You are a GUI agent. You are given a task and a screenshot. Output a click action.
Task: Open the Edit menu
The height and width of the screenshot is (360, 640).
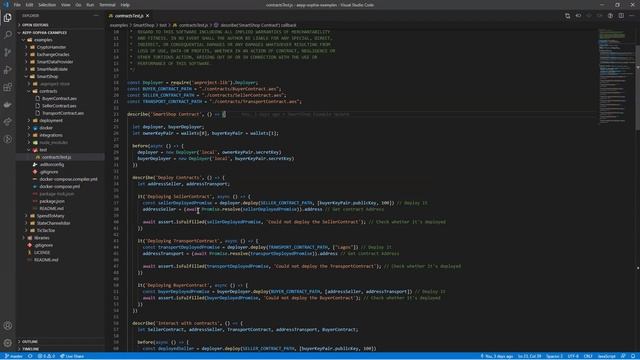29,5
